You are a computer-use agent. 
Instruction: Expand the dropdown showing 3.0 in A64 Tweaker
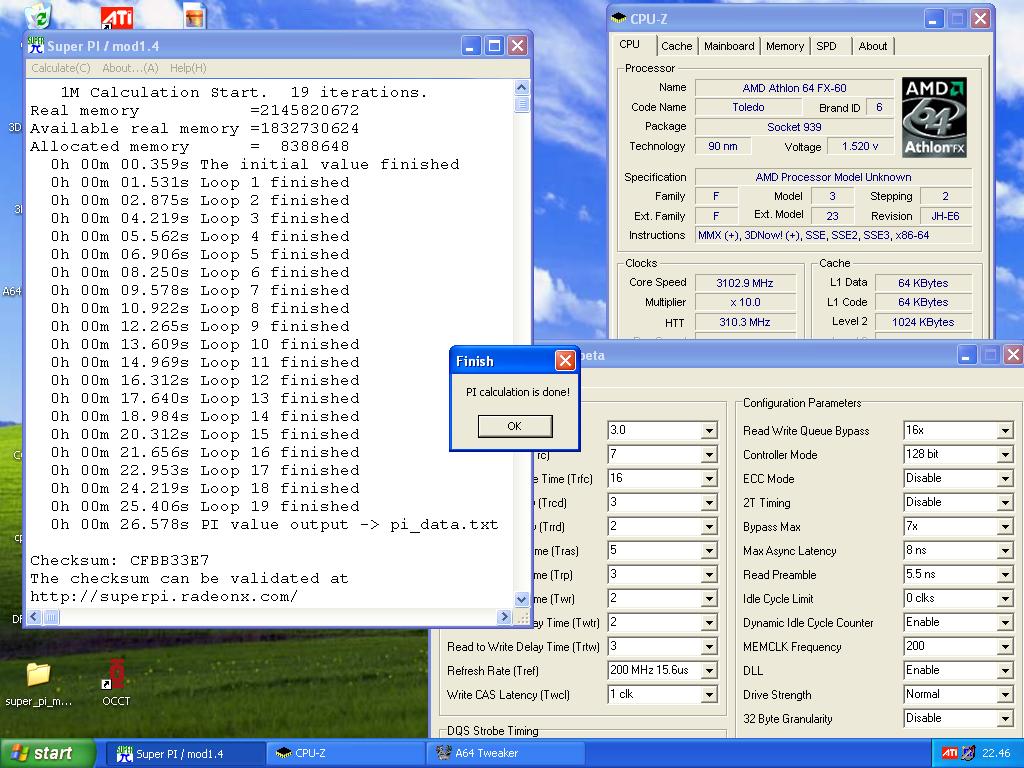pyautogui.click(x=709, y=431)
